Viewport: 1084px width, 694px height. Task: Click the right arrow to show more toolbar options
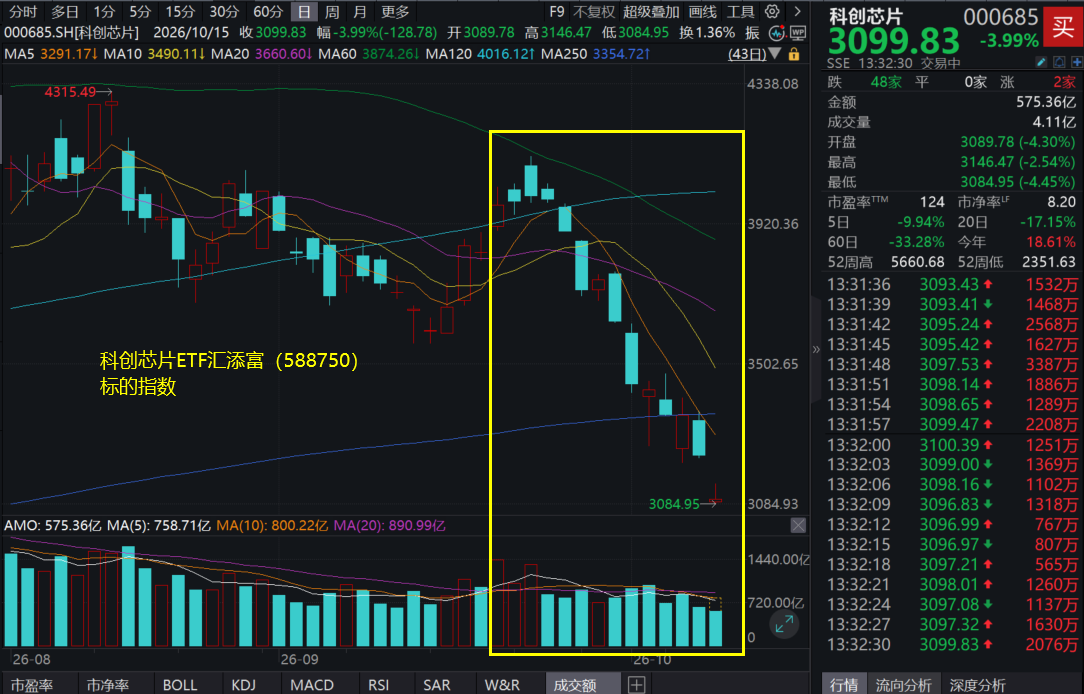click(x=797, y=12)
